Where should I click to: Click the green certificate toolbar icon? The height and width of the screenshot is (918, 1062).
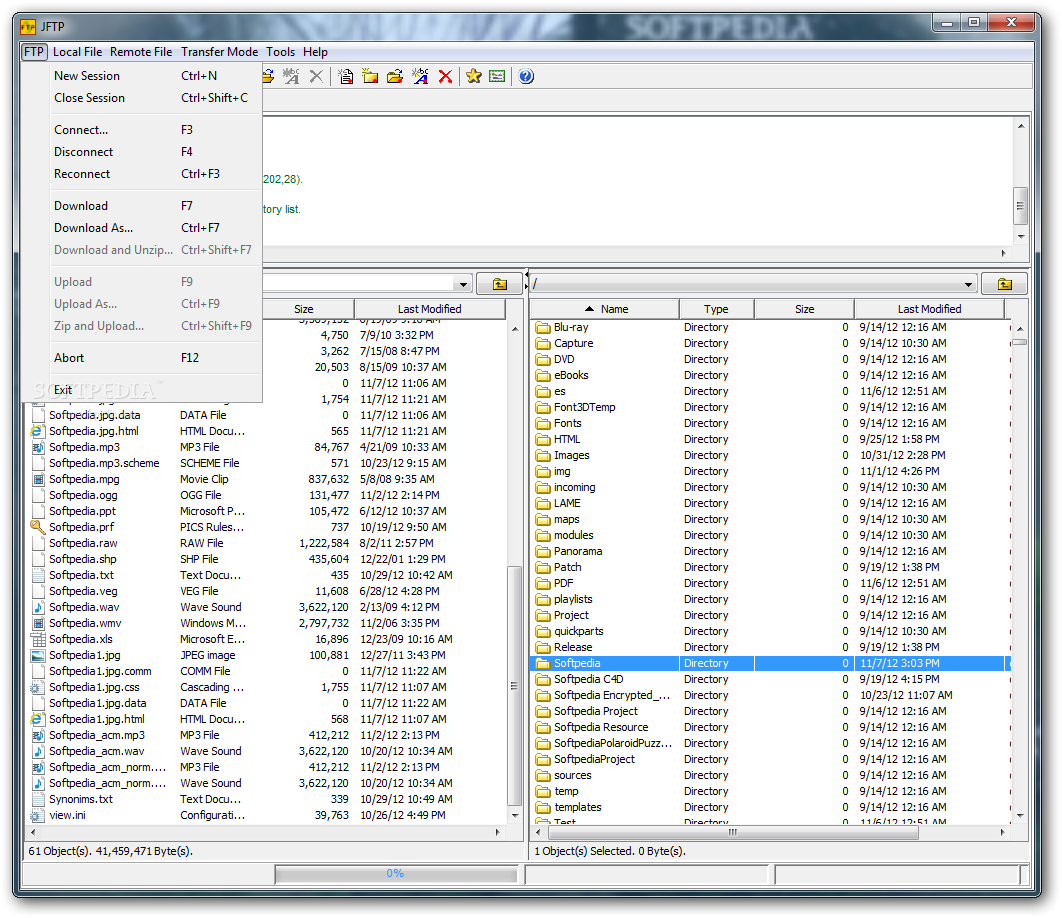click(x=497, y=77)
